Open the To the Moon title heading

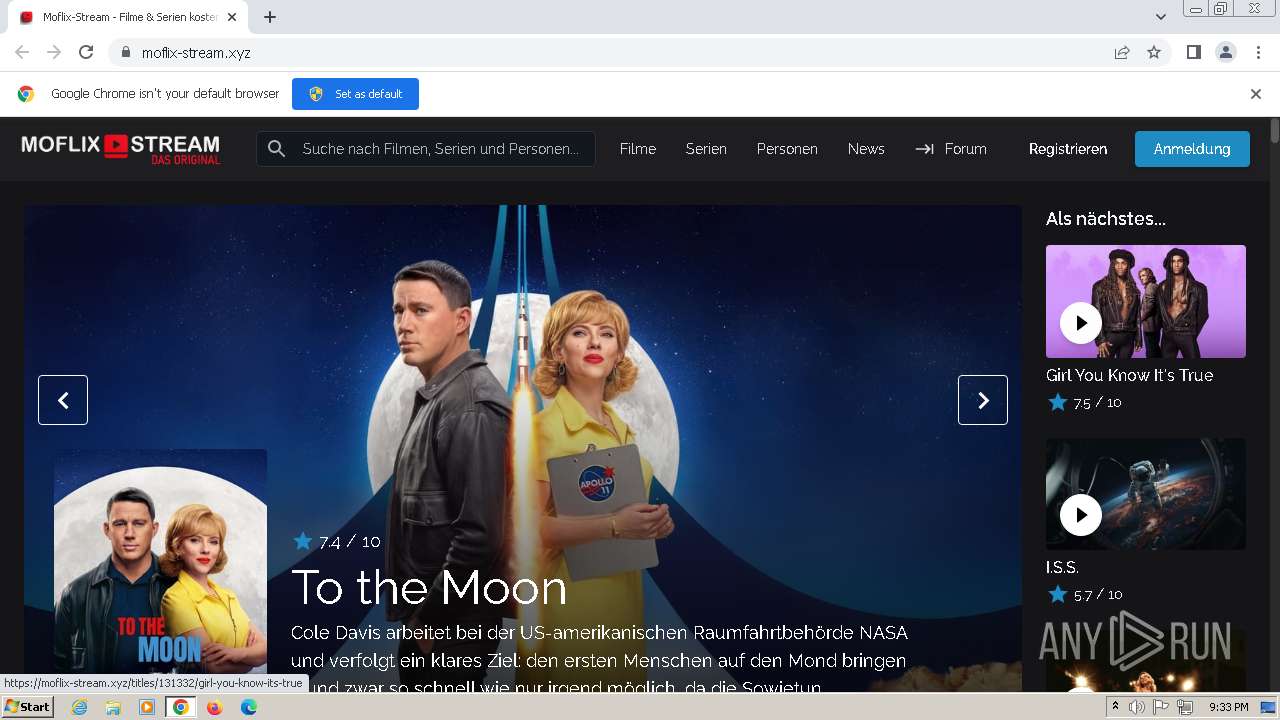[x=429, y=587]
